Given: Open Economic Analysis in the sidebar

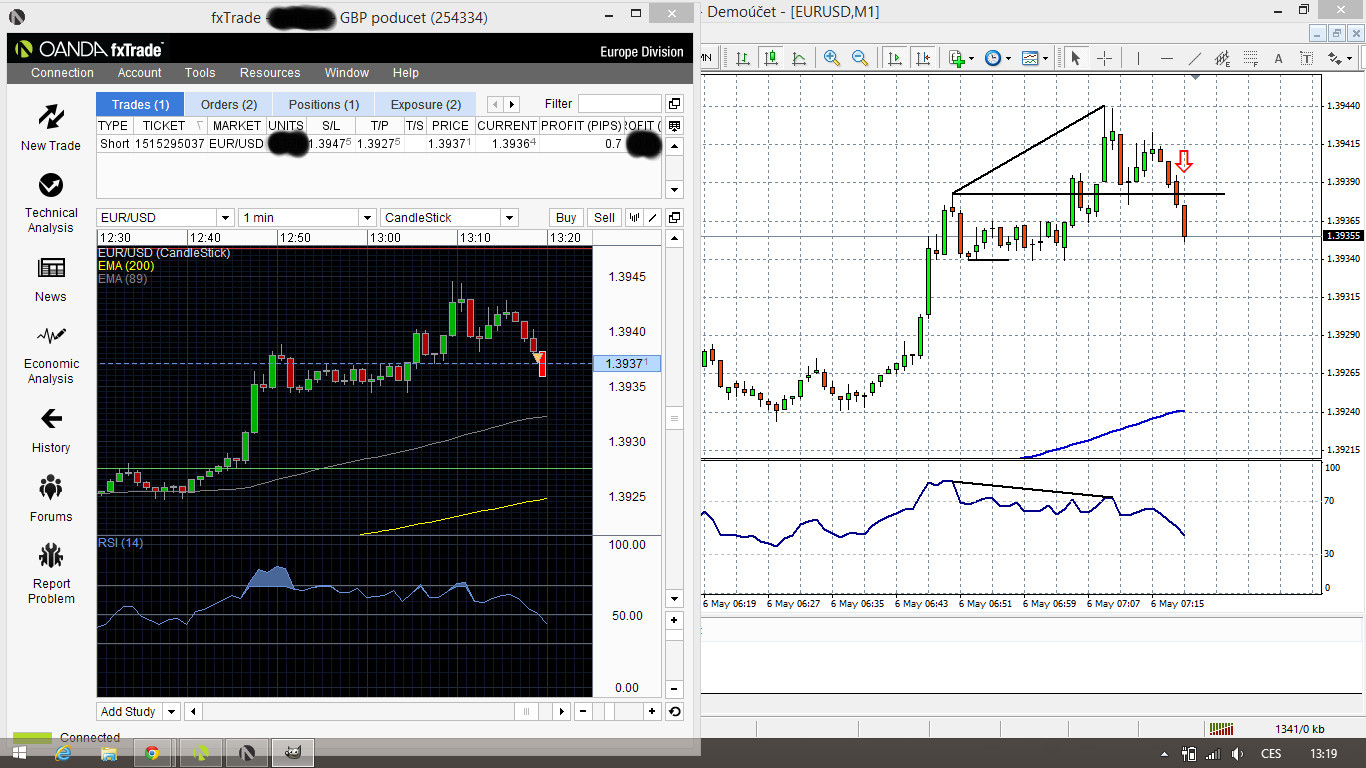Looking at the screenshot, I should 51,354.
